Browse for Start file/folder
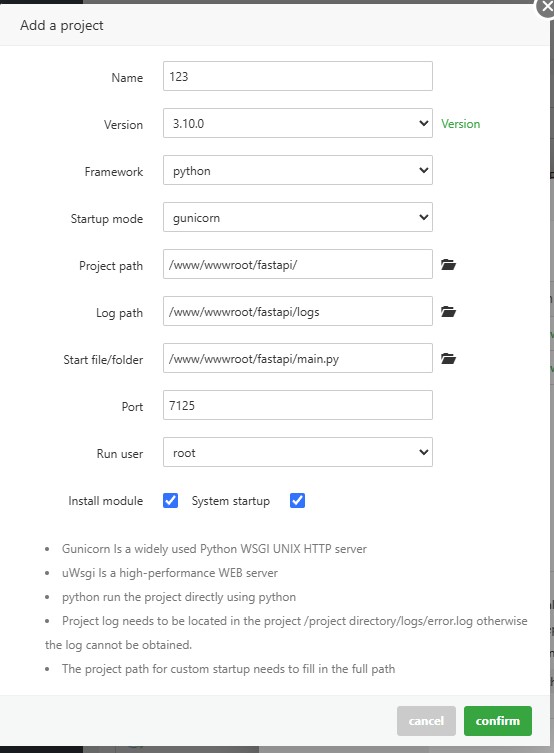Screen dimensions: 554x753 point(448,358)
